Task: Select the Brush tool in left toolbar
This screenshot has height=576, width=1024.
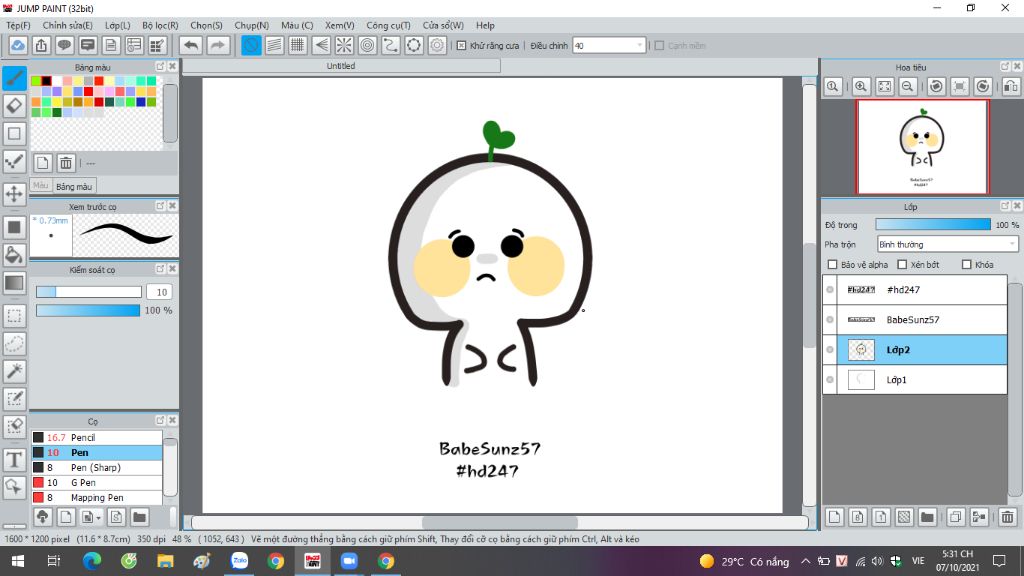Action: 14,78
